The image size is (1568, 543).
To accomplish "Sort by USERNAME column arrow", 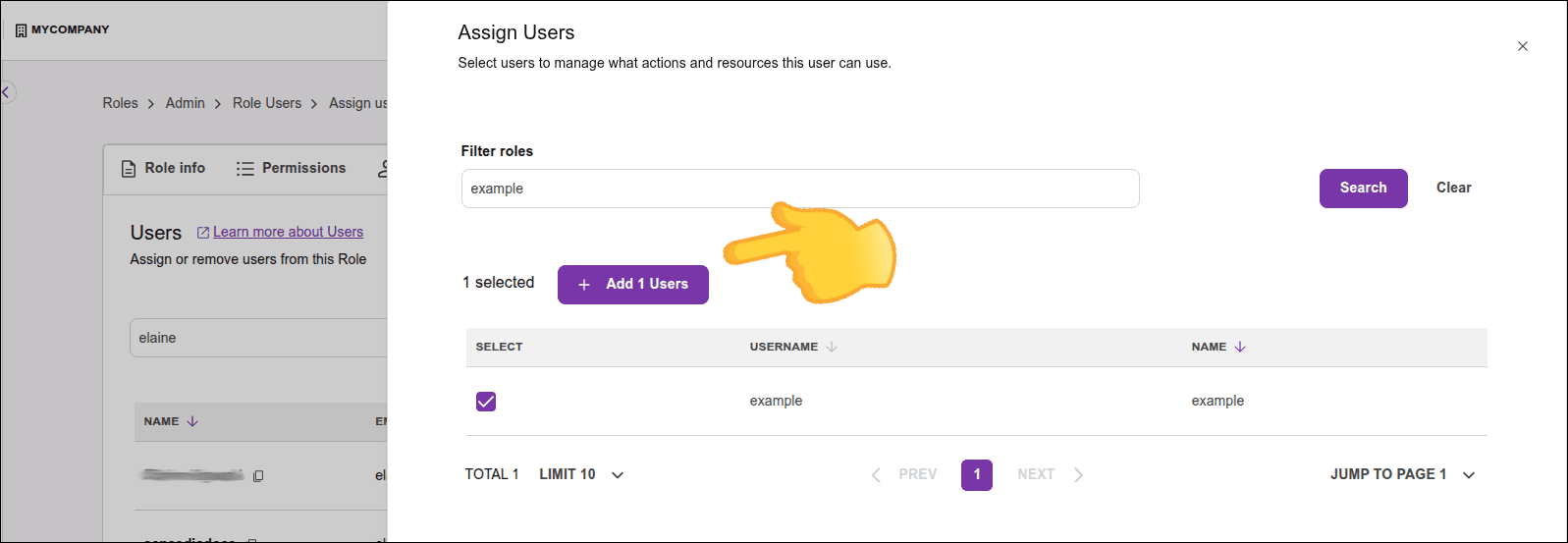I will click(x=832, y=347).
